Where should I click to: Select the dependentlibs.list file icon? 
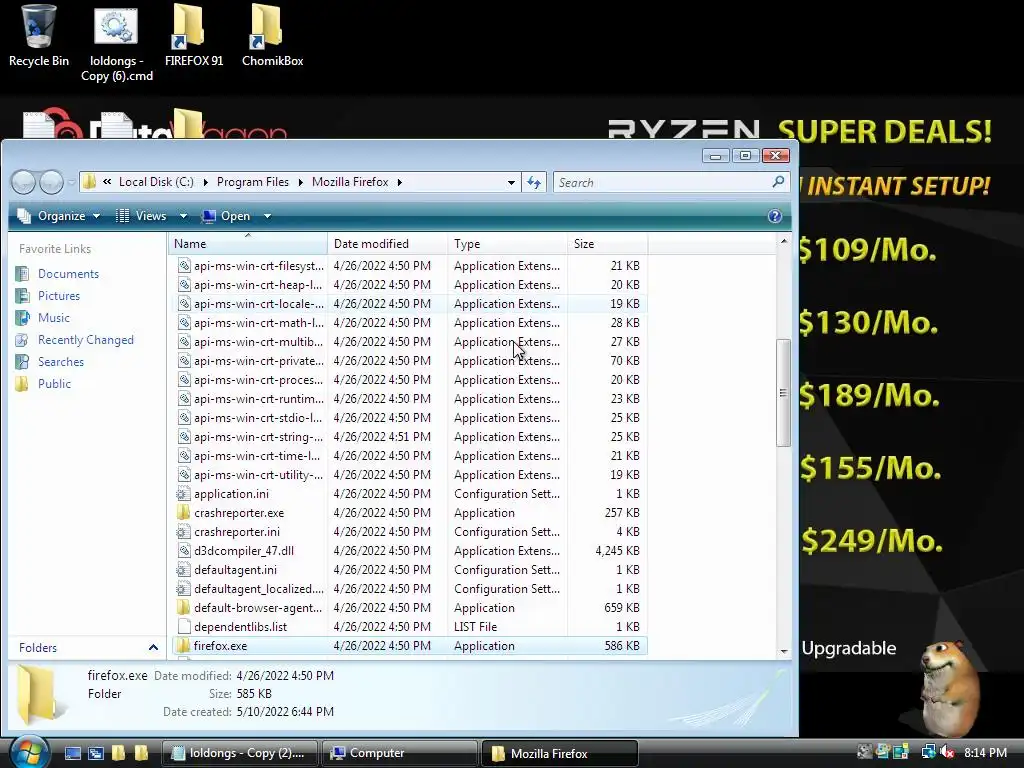coord(184,627)
